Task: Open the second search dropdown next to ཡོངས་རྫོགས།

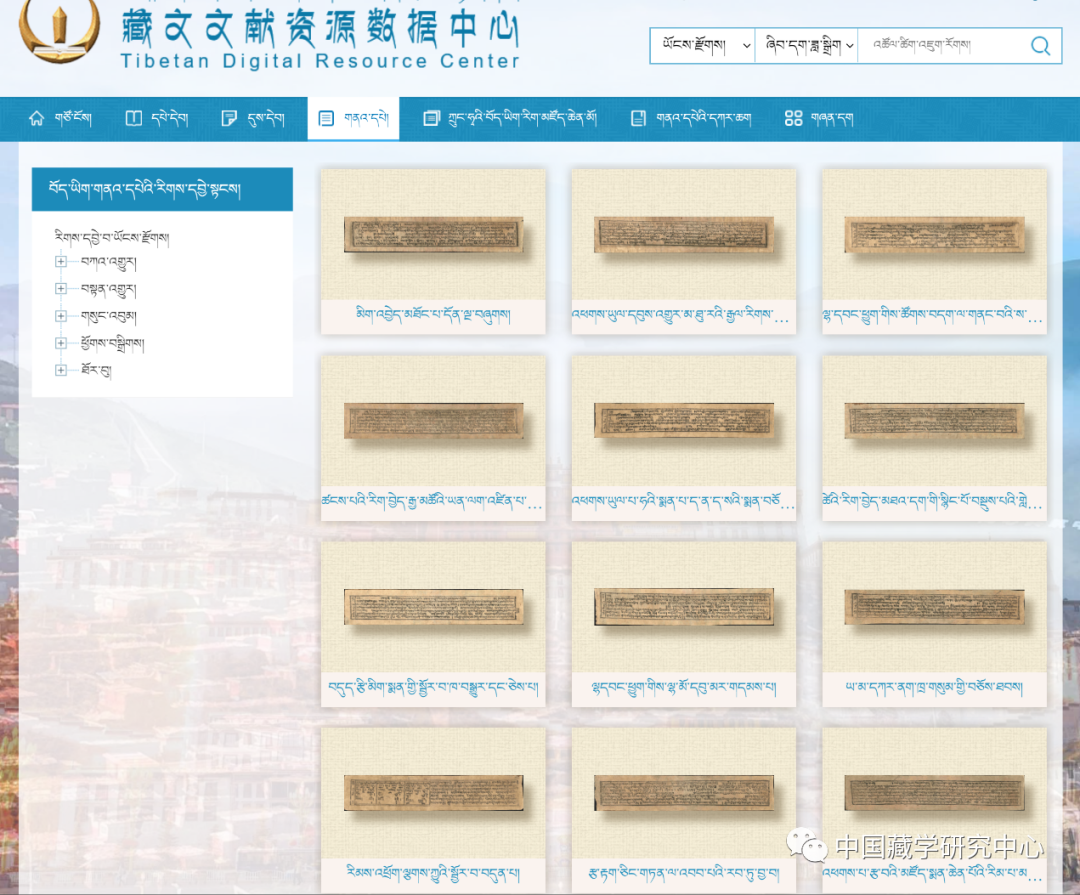Action: pos(807,46)
